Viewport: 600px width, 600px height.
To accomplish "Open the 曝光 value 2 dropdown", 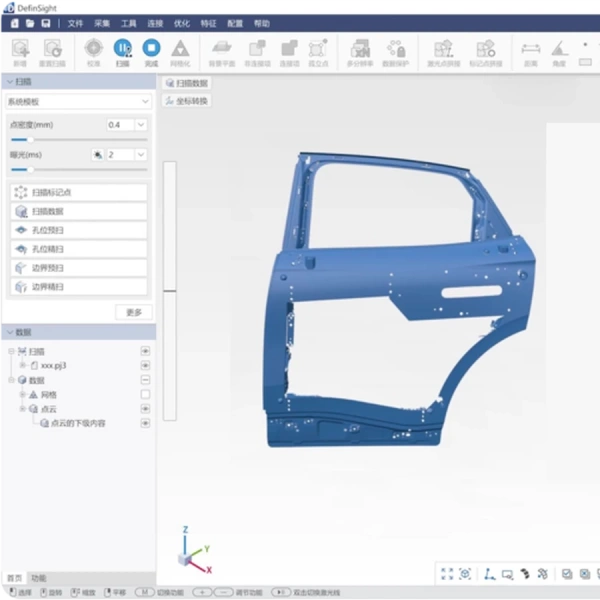I will pyautogui.click(x=141, y=155).
